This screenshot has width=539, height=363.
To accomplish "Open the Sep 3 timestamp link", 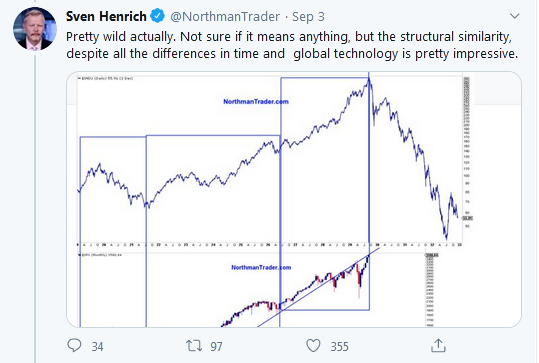I will click(x=308, y=16).
